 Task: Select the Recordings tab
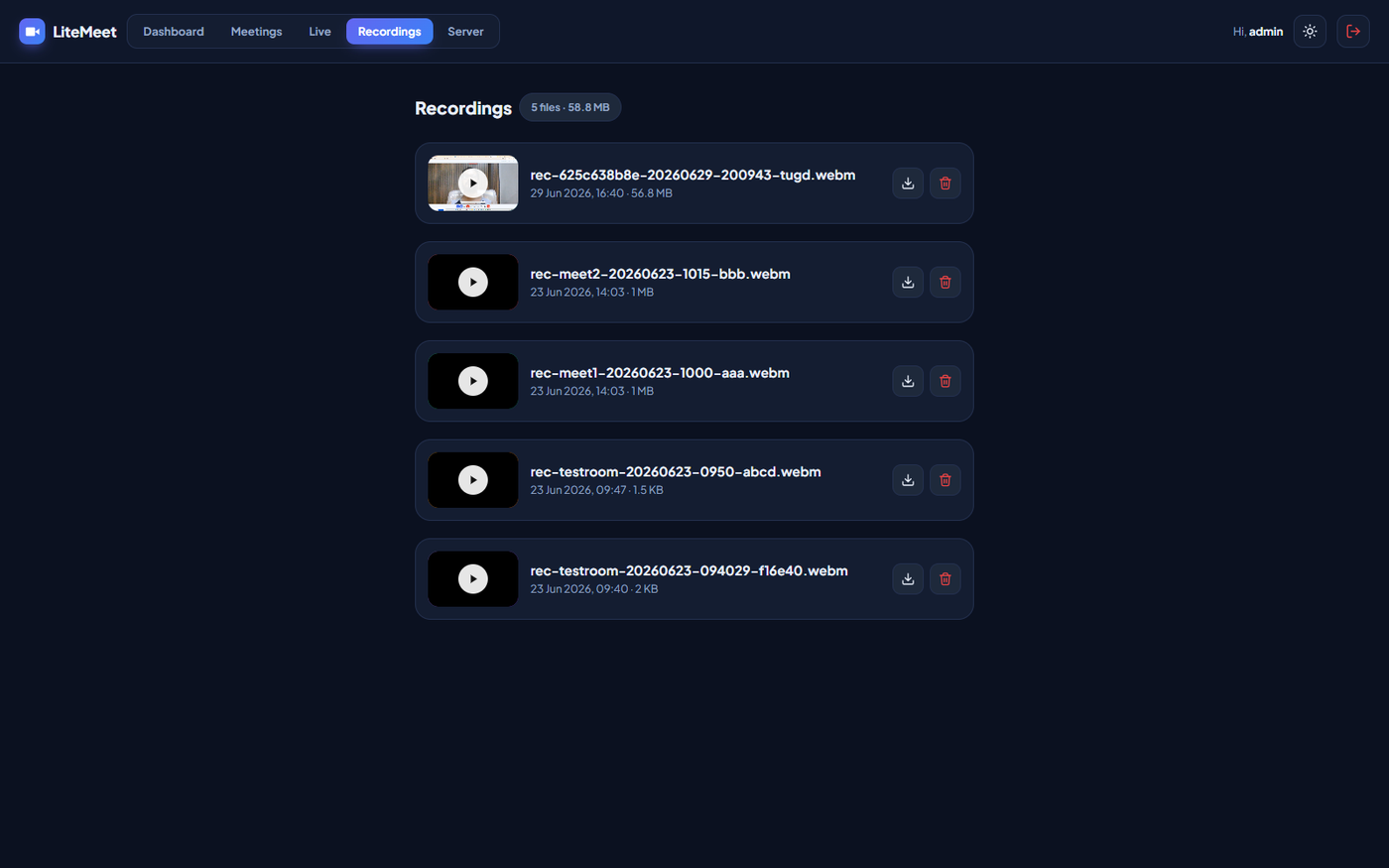coord(390,32)
